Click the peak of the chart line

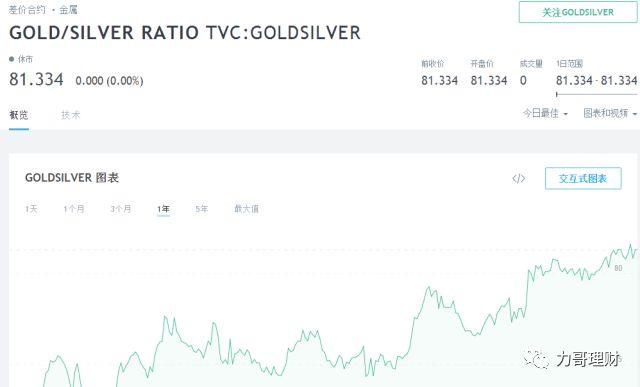[631, 245]
